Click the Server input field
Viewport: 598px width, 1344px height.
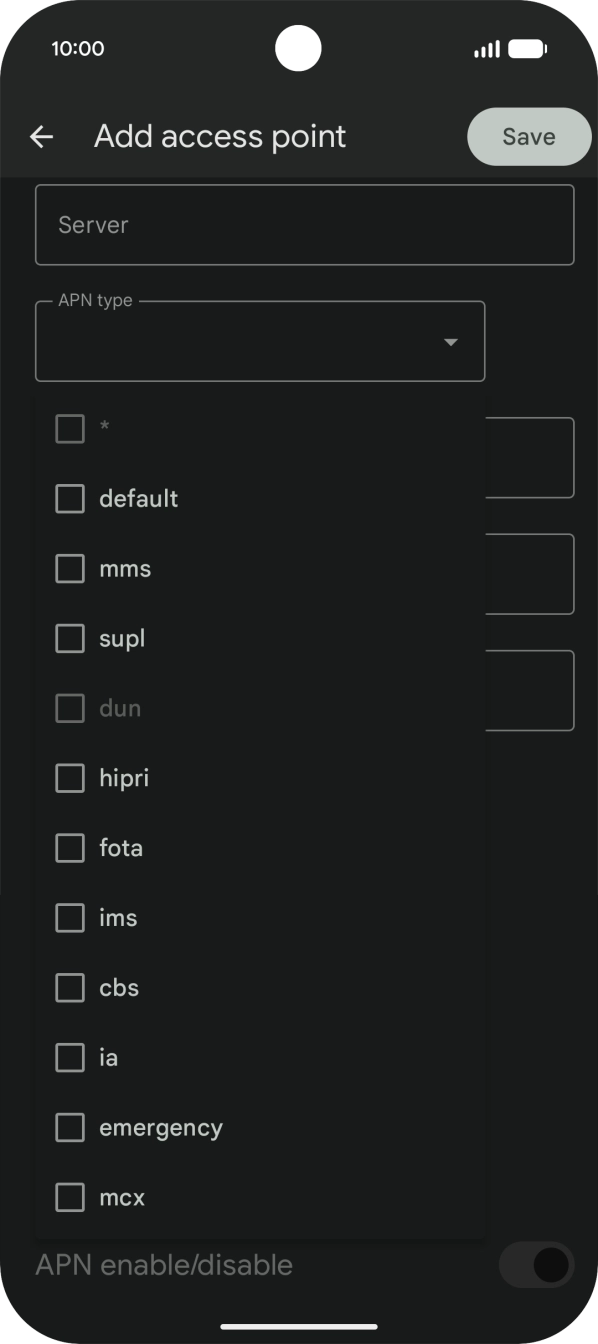tap(305, 224)
